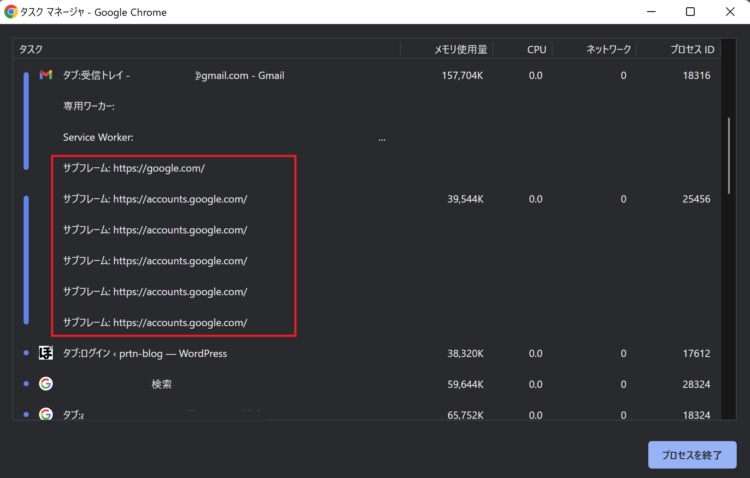Click the memory value 38,320K

(465, 354)
